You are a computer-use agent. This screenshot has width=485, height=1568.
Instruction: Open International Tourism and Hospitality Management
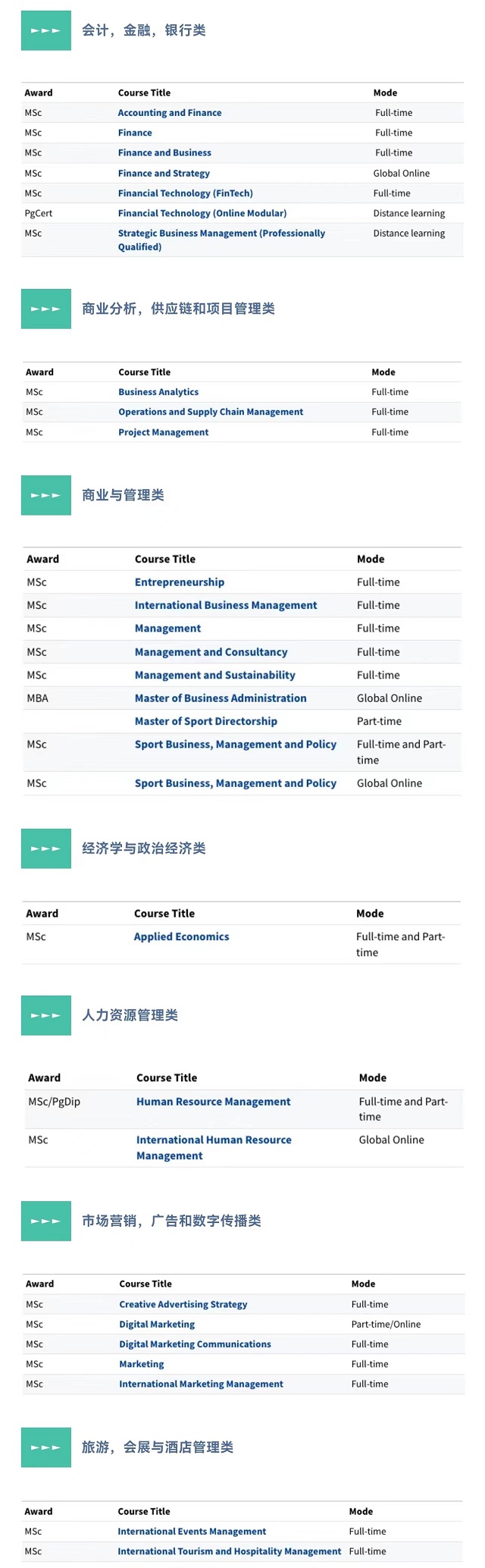[230, 1551]
